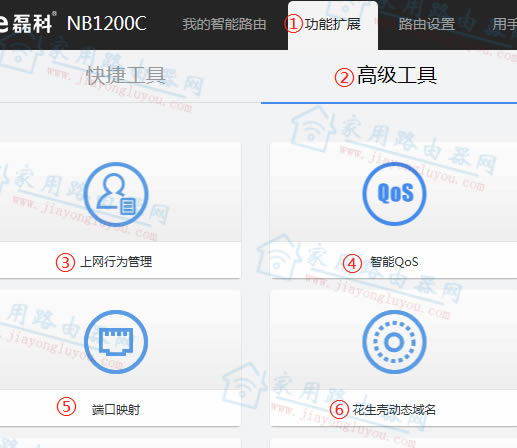517x448 pixels.
Task: Click the 磊科 brand logo
Action: coord(27,23)
